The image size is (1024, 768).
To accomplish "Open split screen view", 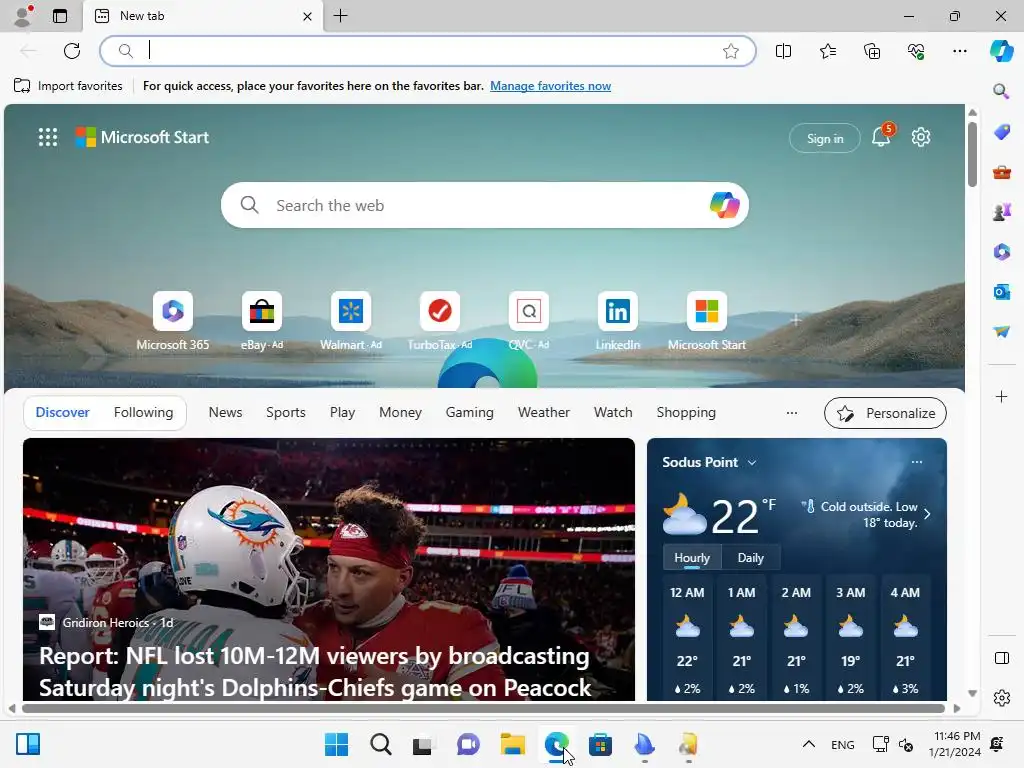I will [x=783, y=51].
